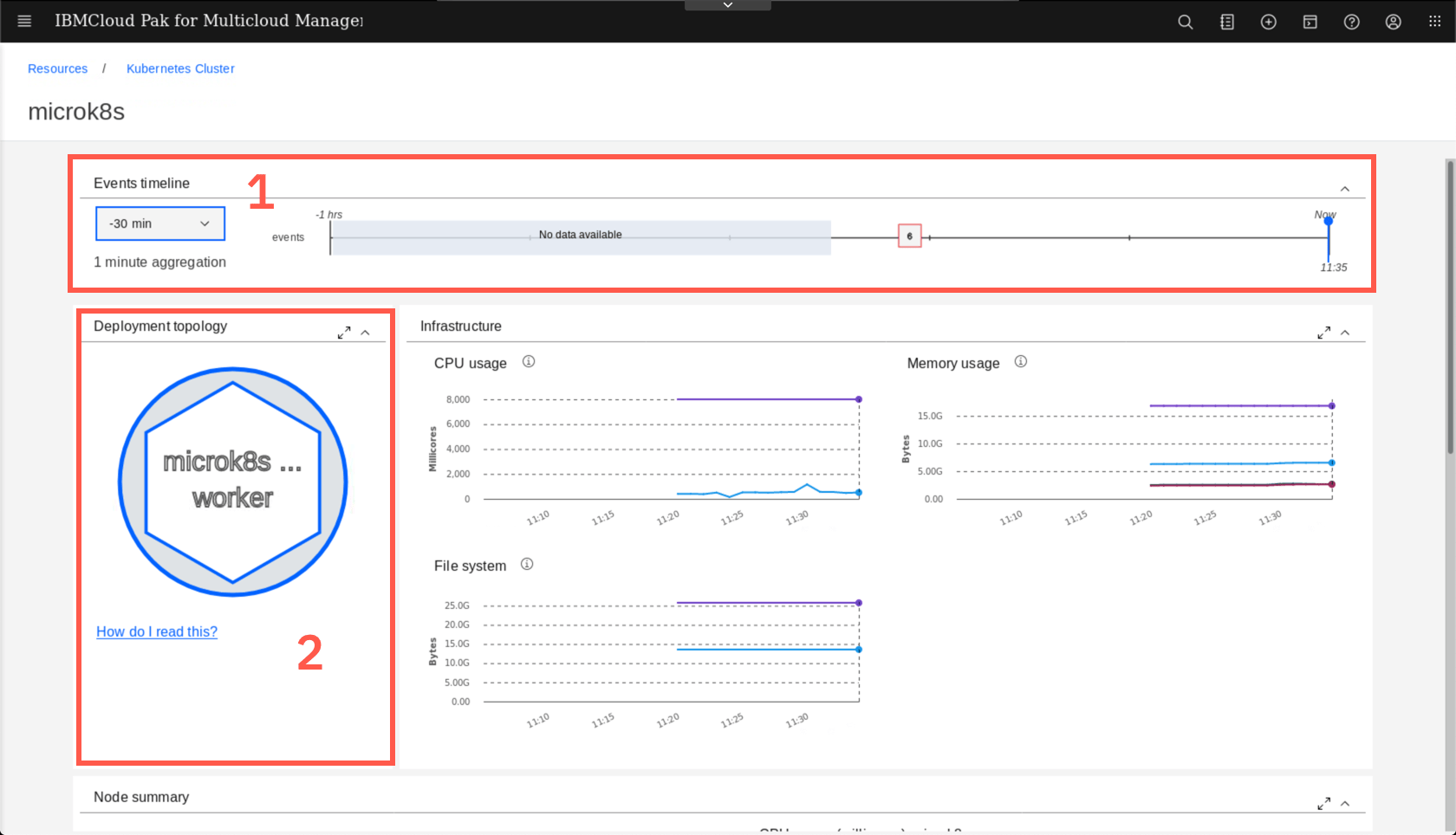Open the search icon in the header

[1185, 22]
